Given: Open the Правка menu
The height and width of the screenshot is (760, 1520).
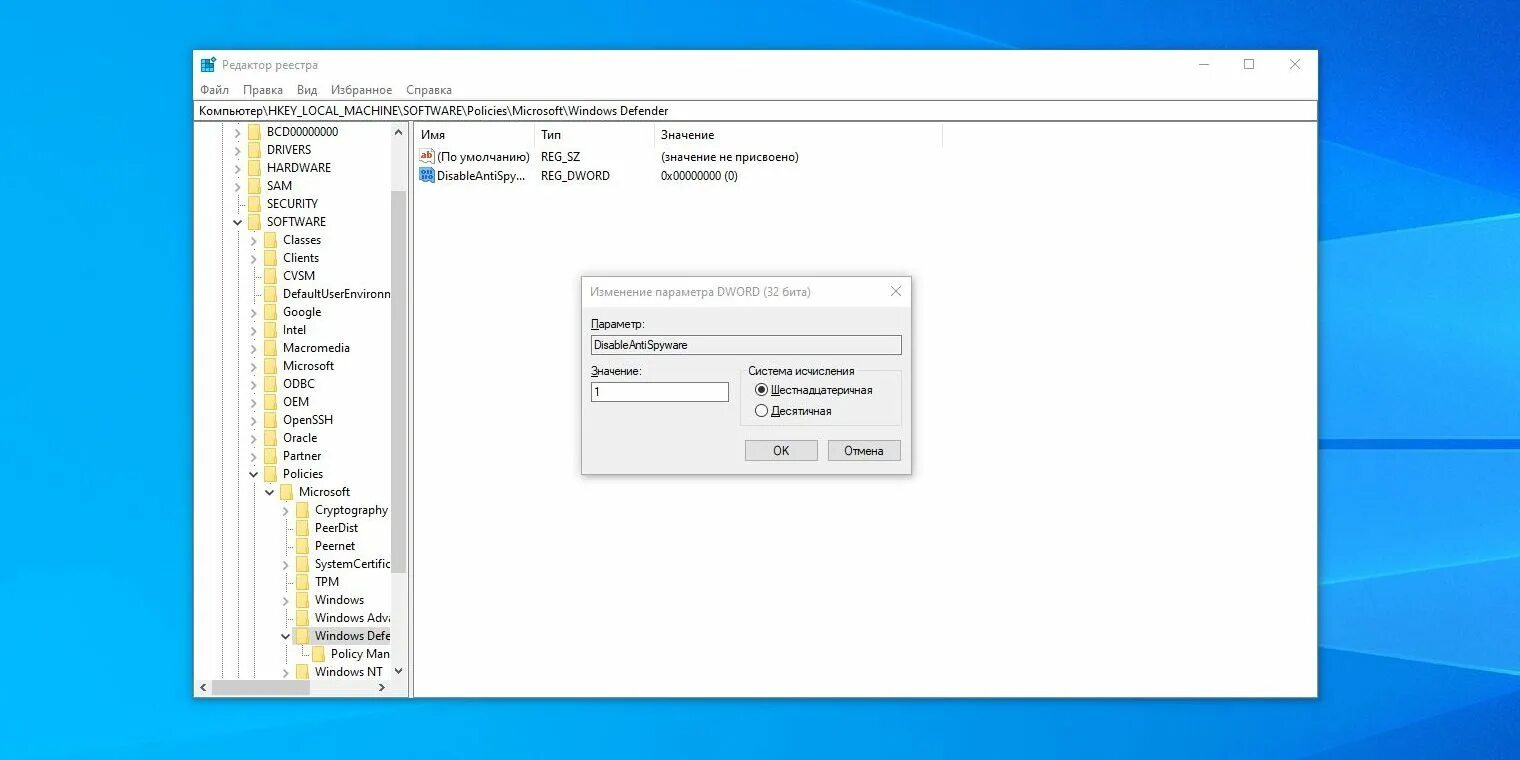Looking at the screenshot, I should [263, 90].
